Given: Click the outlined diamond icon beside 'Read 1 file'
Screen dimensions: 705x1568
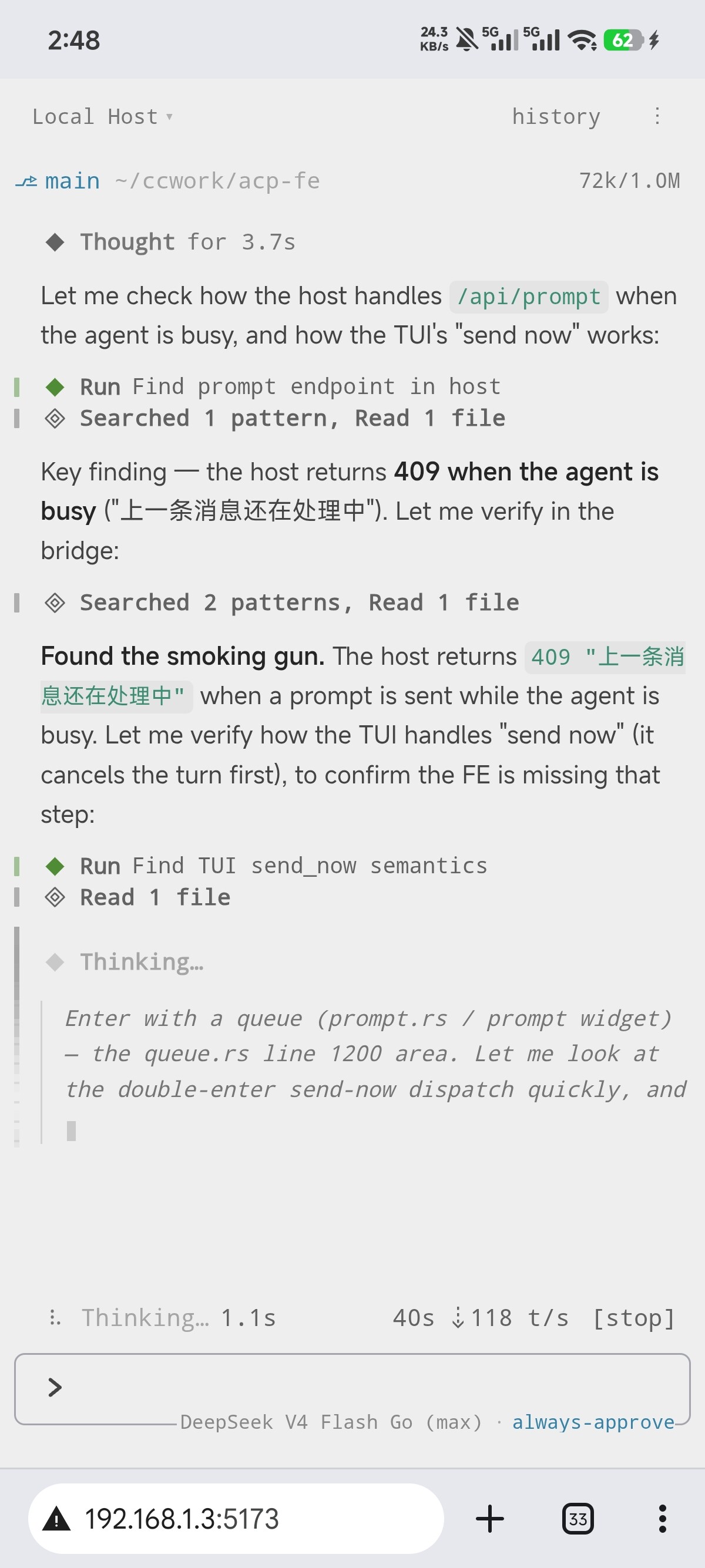Looking at the screenshot, I should point(55,897).
